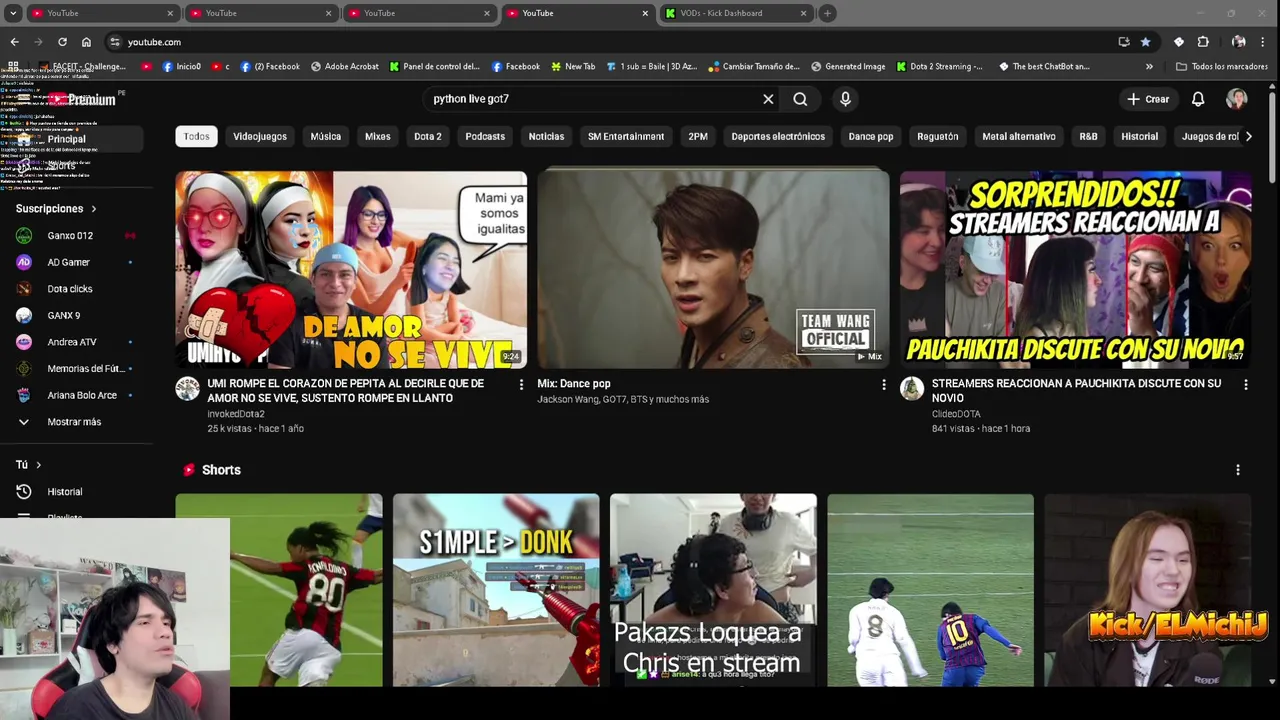Open Dota 2 Streaming bookmark

940,67
